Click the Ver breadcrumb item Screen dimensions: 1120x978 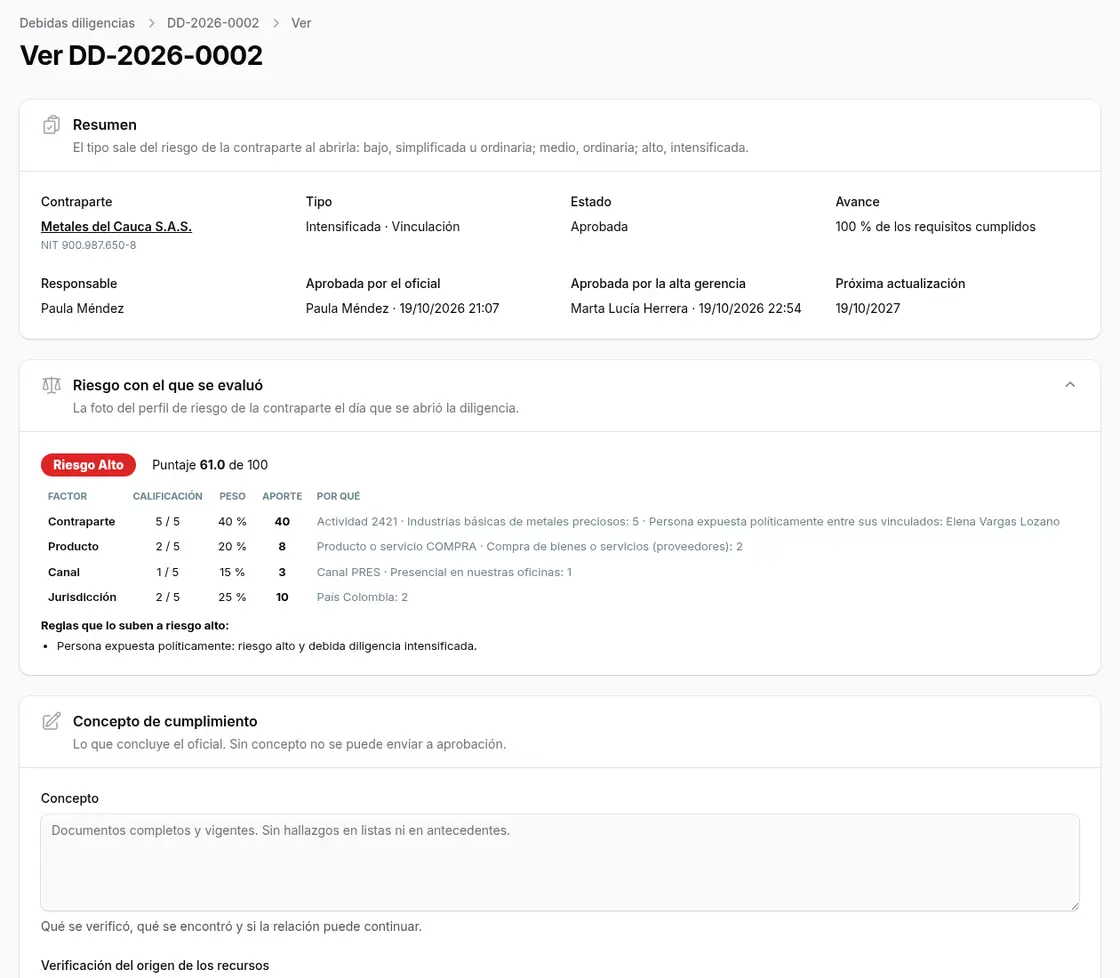click(301, 23)
